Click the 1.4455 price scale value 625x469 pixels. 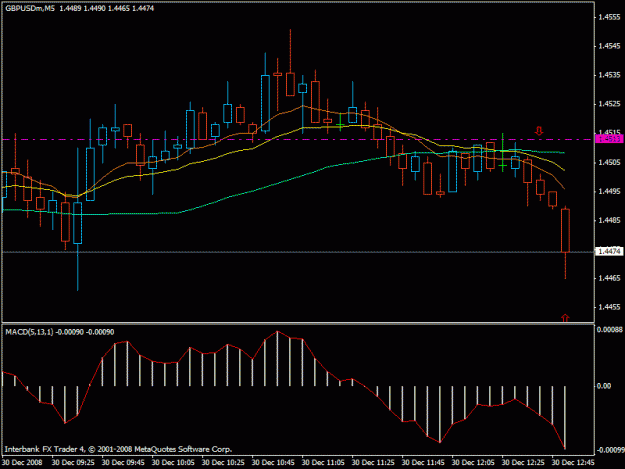click(x=609, y=307)
